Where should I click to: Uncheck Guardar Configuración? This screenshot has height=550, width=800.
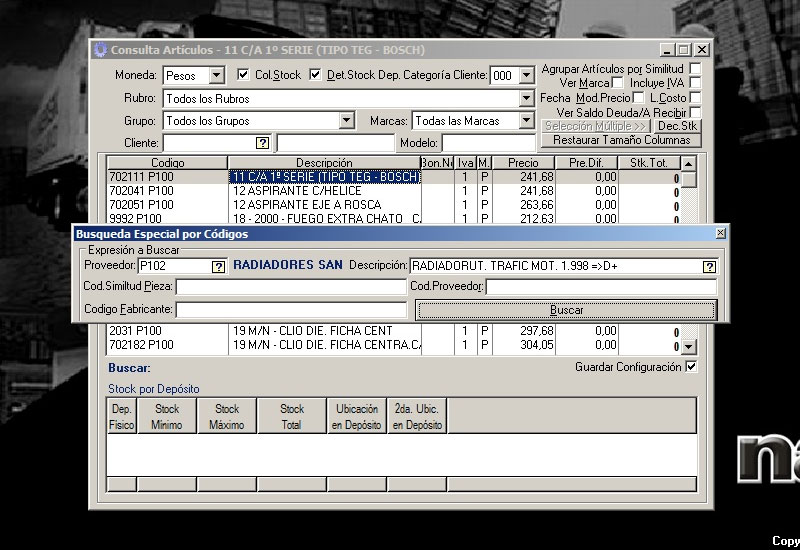coord(691,367)
